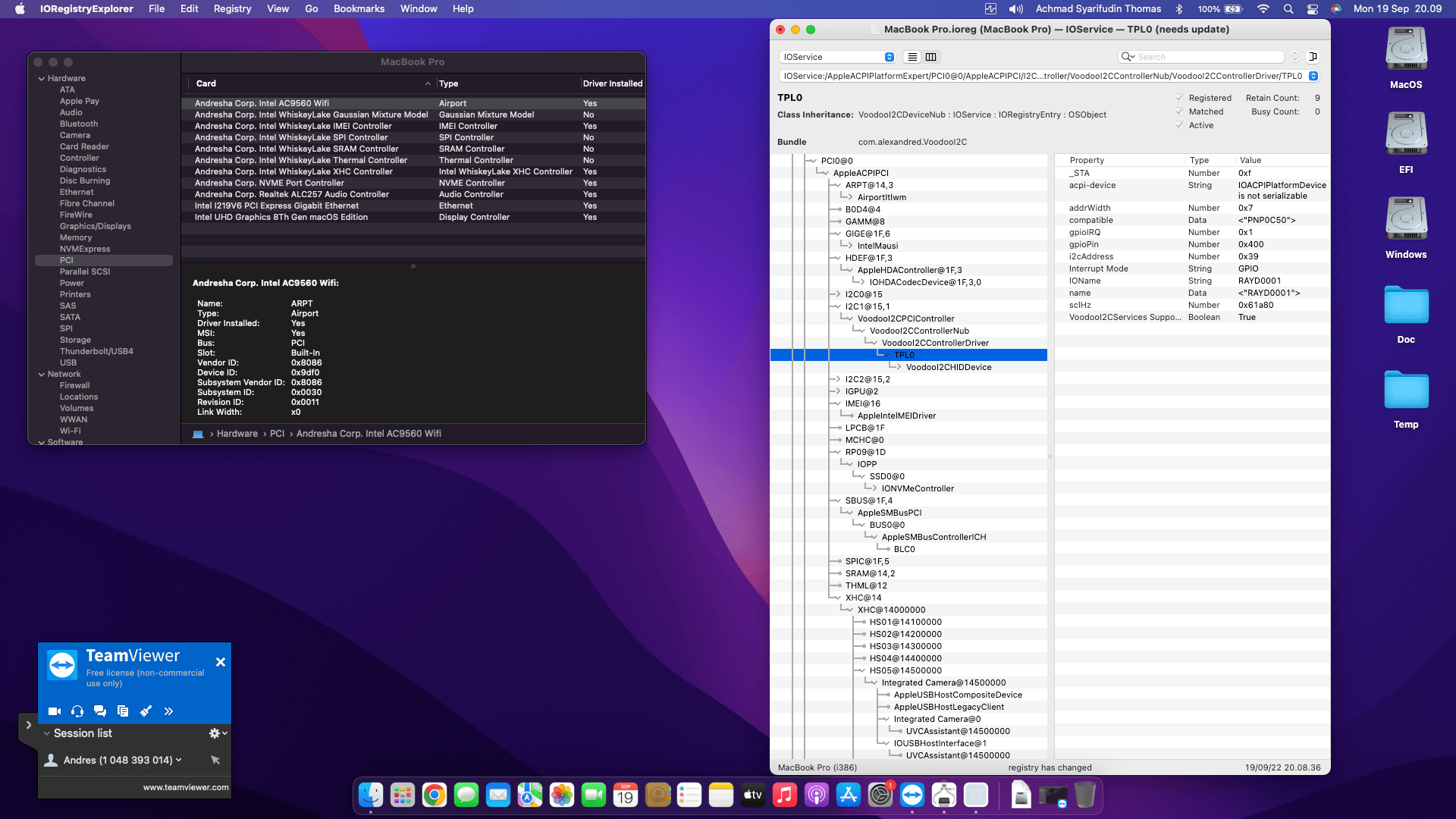
Task: Toggle the Registered checkbox
Action: coord(1179,98)
